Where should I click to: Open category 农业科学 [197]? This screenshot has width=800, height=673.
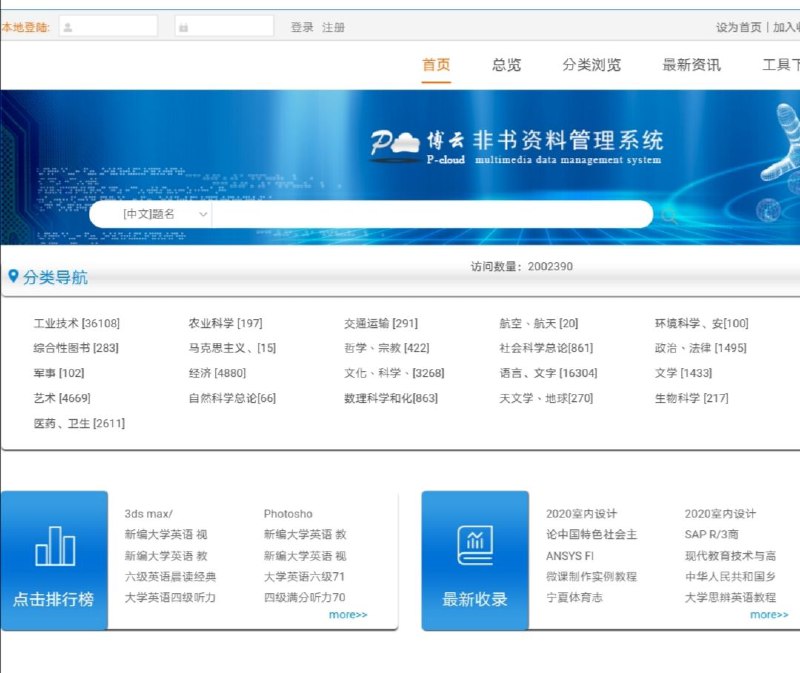coord(226,323)
